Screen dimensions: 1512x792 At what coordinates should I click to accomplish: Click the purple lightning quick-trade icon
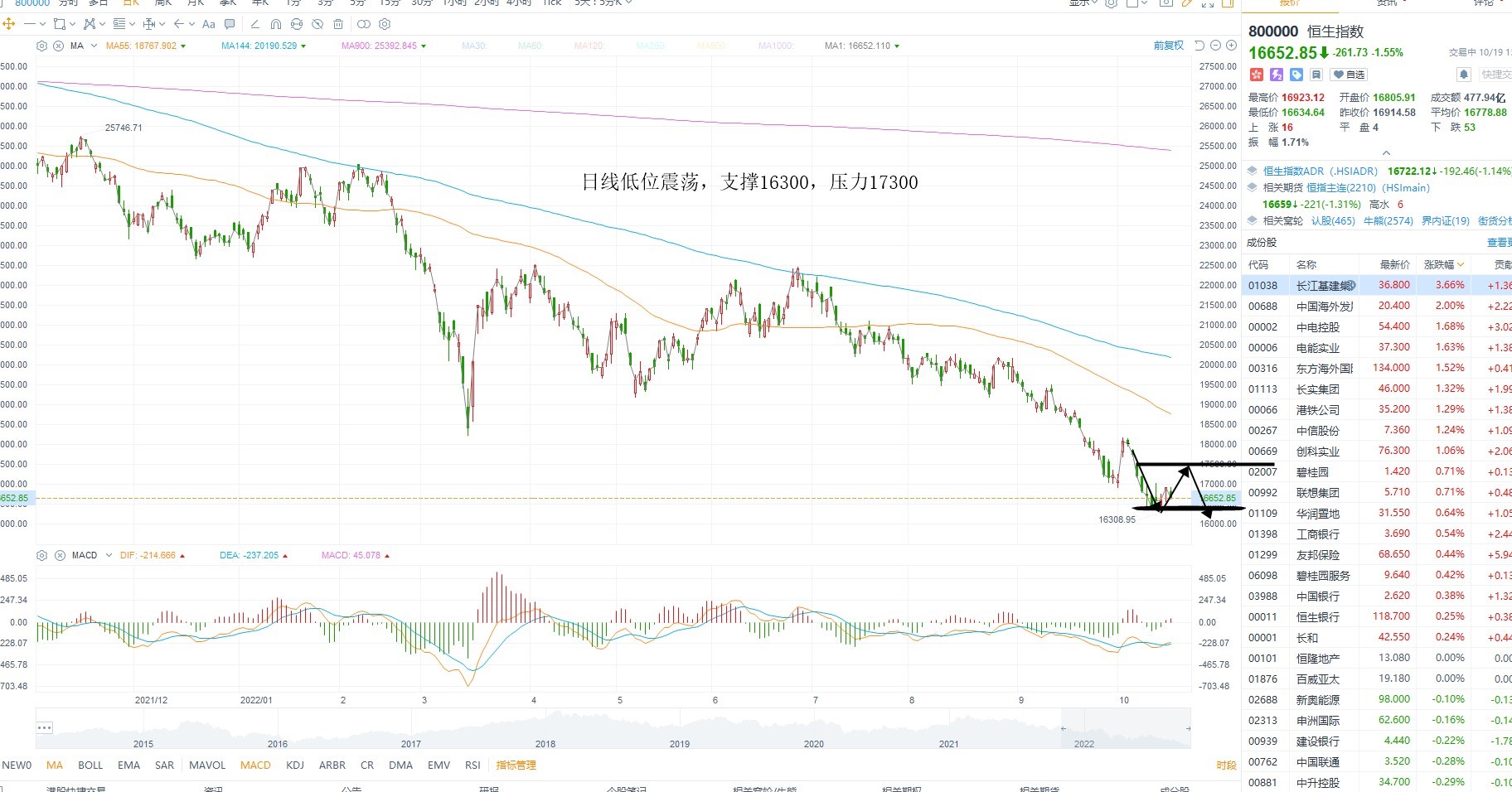coord(1277,75)
